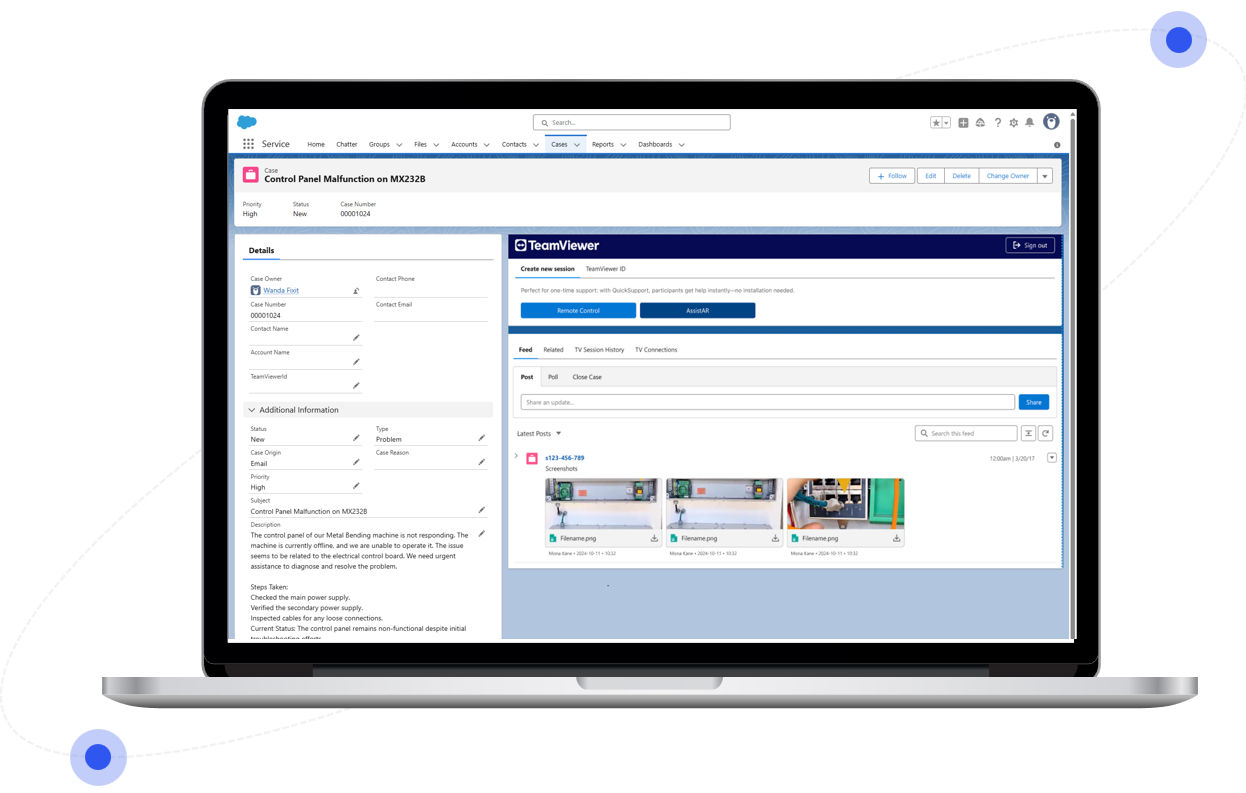1246x793 pixels.
Task: Click the info icon in navigation bar
Action: tap(1057, 145)
